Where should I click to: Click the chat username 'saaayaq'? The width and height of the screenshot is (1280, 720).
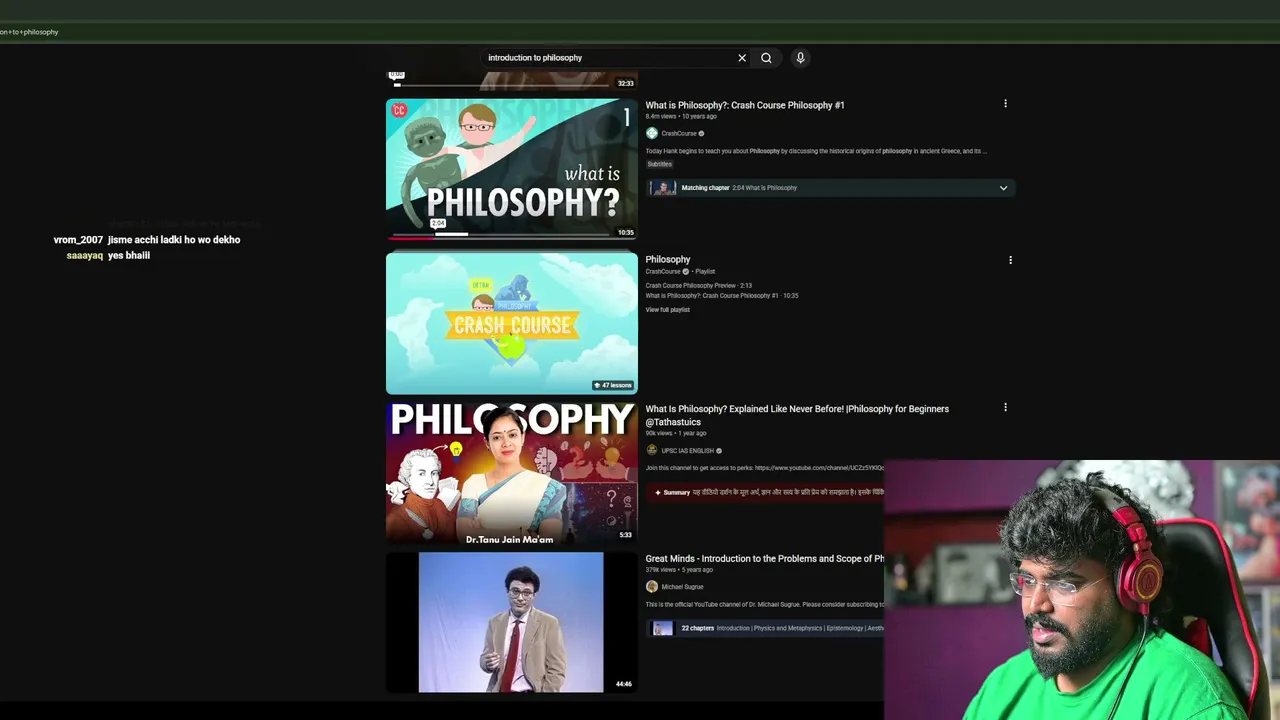tap(85, 255)
